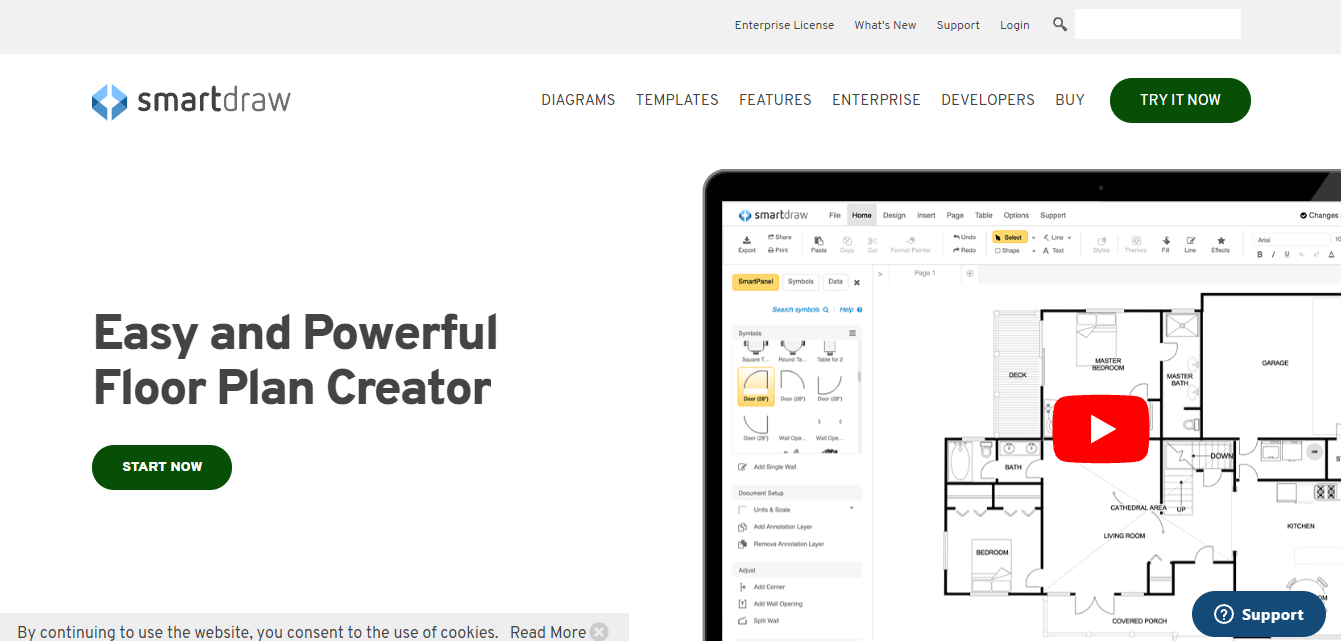Open the Styles icon in the toolbar
1341x641 pixels.
(x=1101, y=244)
